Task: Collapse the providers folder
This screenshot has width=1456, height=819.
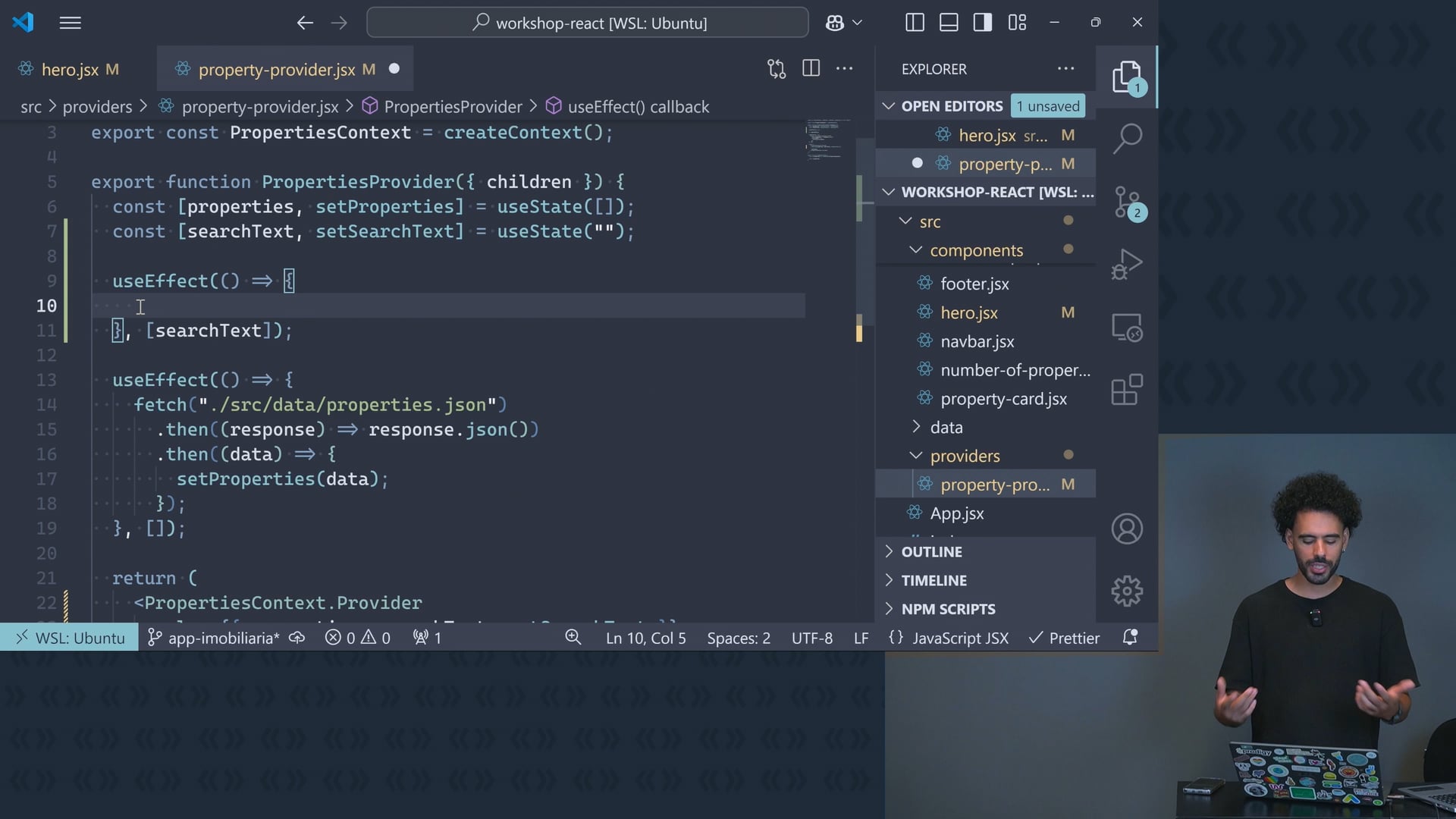Action: (x=965, y=456)
